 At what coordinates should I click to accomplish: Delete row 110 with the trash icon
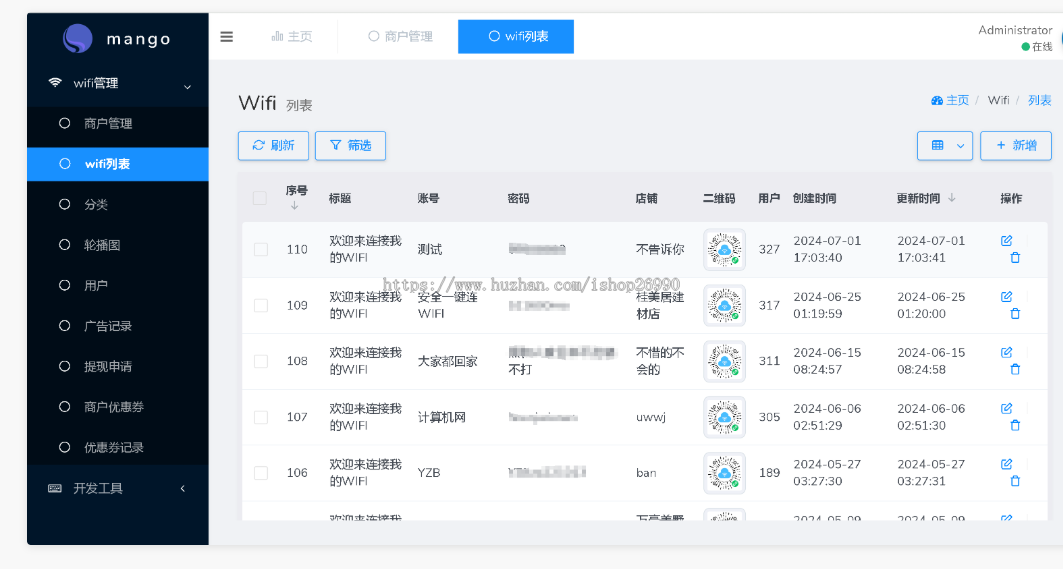click(x=1015, y=258)
